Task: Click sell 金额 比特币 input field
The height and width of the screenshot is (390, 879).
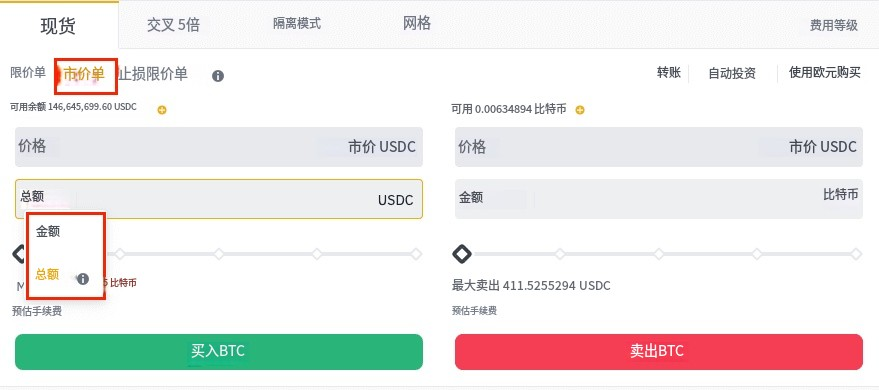Action: click(659, 199)
